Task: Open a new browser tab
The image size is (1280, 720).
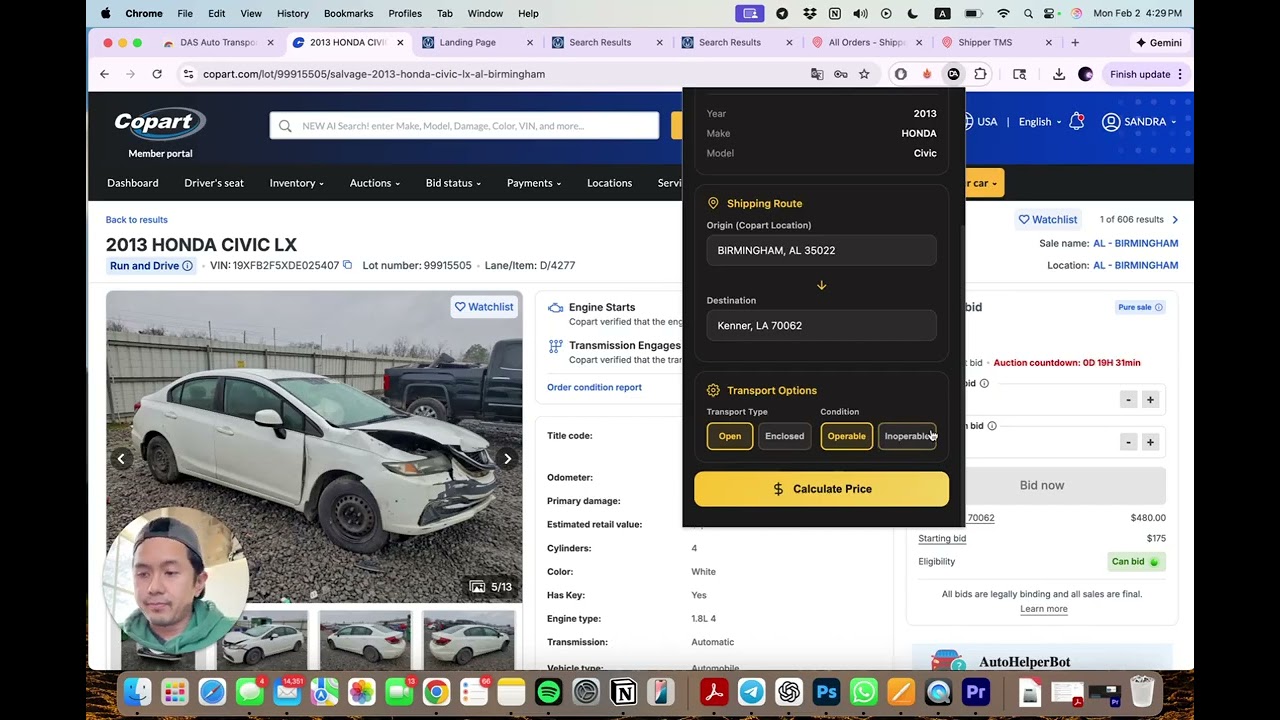Action: 1075,42
